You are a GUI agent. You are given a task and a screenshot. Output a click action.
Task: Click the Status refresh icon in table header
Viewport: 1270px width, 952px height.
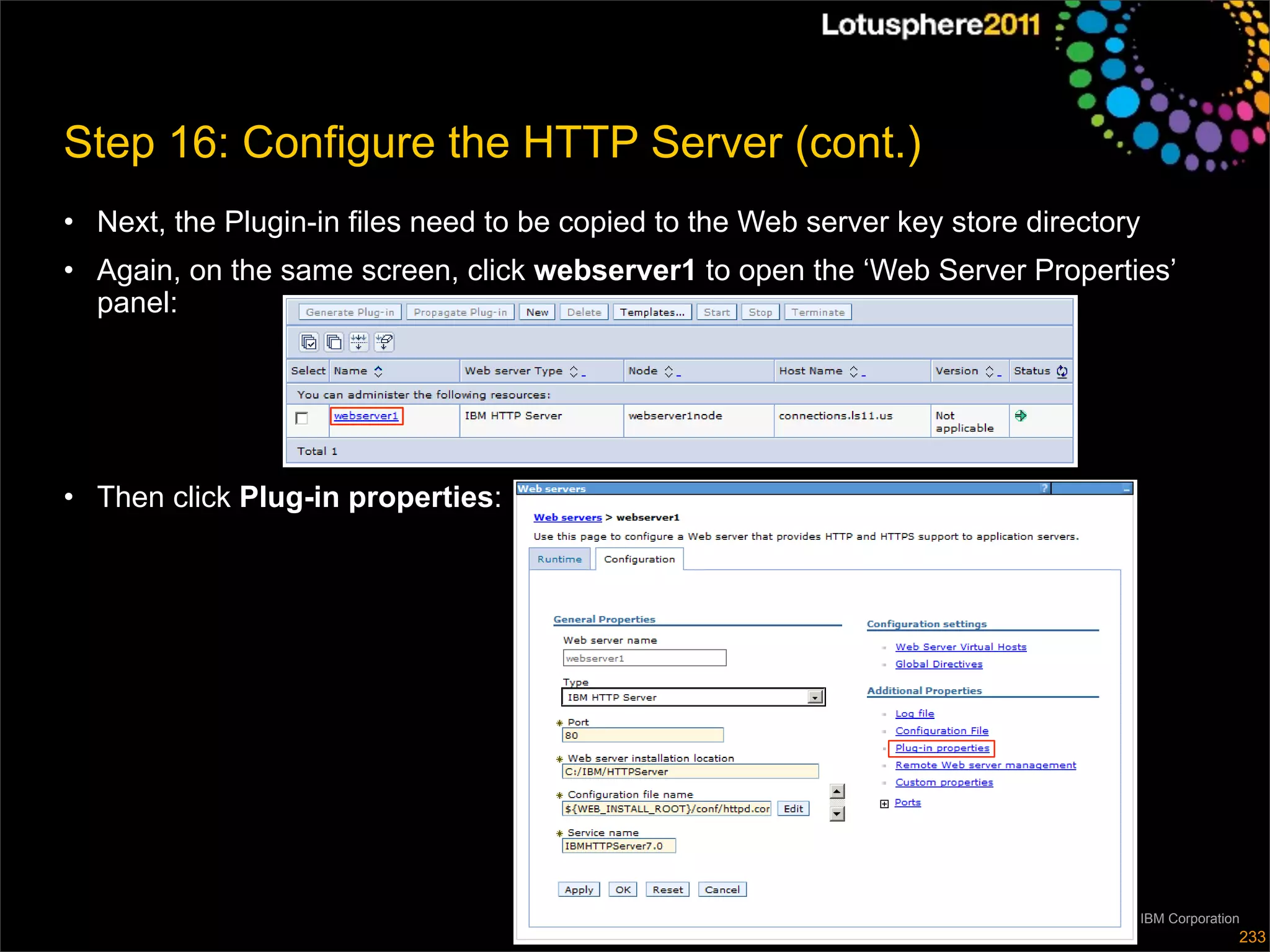tap(1062, 371)
